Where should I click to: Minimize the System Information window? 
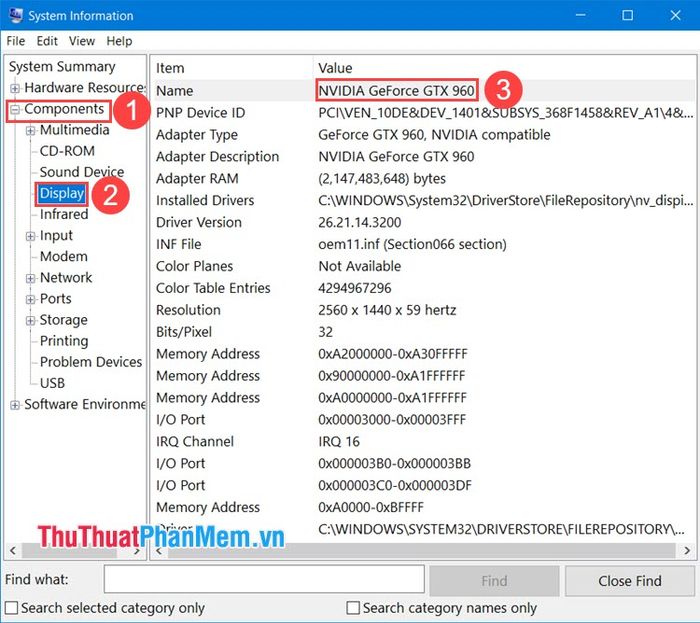(x=580, y=15)
